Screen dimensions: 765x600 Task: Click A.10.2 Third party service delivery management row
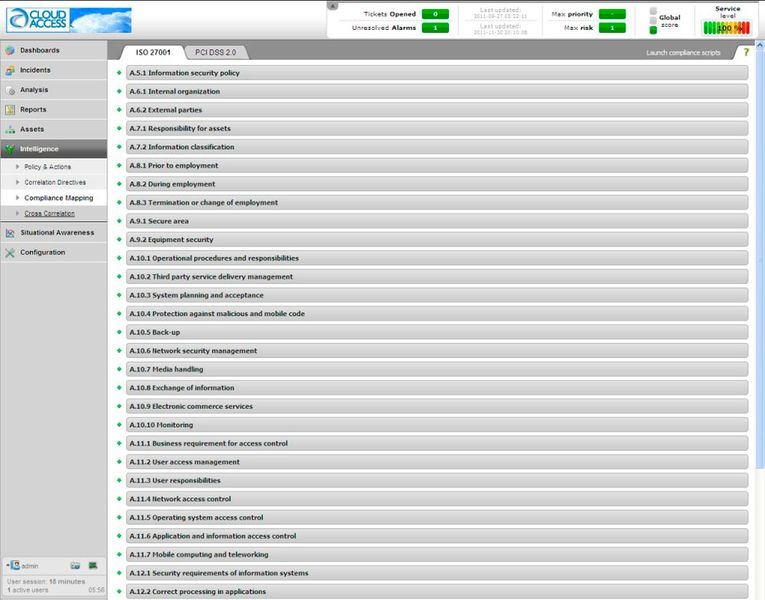pos(437,277)
